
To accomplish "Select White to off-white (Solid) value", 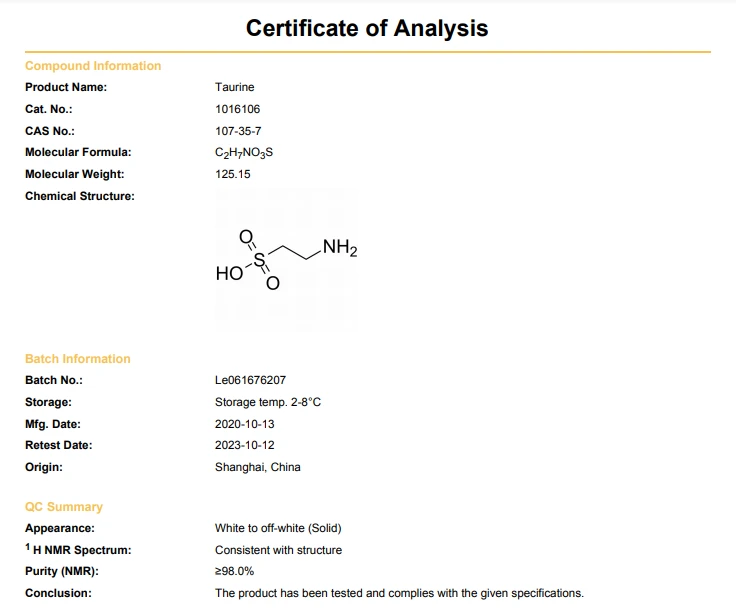I will coord(278,528).
